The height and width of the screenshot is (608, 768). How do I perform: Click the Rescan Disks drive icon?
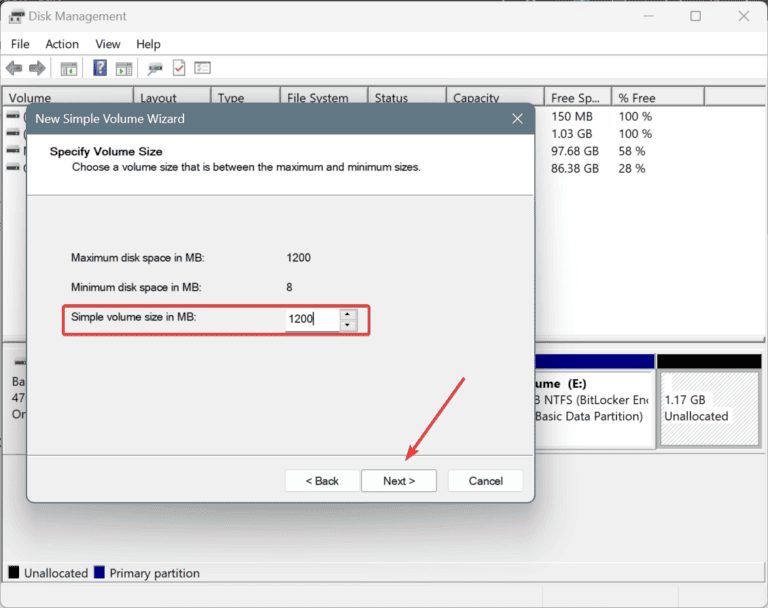155,68
